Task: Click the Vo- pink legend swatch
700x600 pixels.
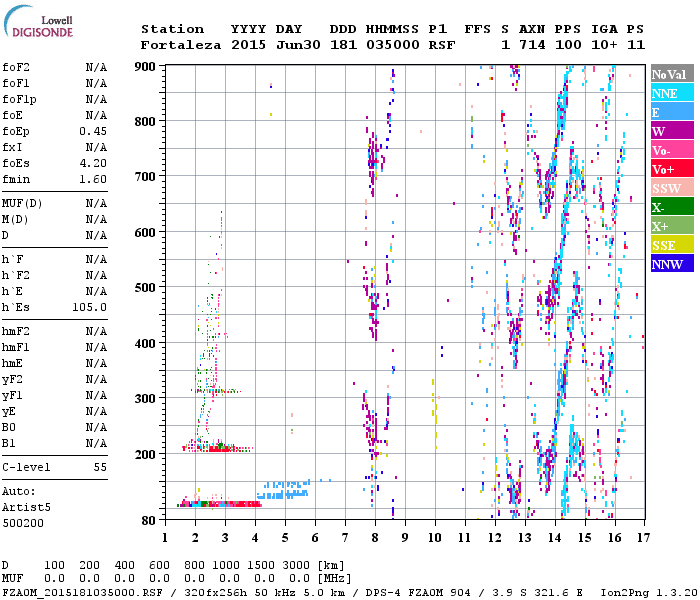Action: tap(670, 150)
